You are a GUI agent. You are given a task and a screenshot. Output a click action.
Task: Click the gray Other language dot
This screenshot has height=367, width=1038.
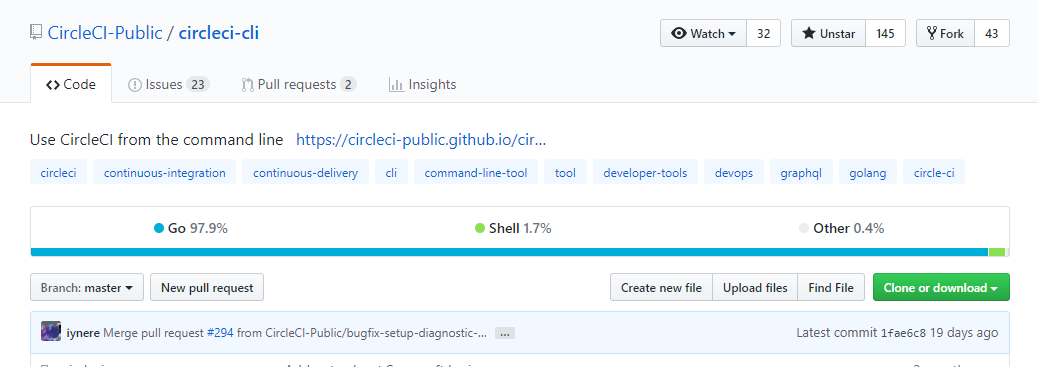point(804,229)
